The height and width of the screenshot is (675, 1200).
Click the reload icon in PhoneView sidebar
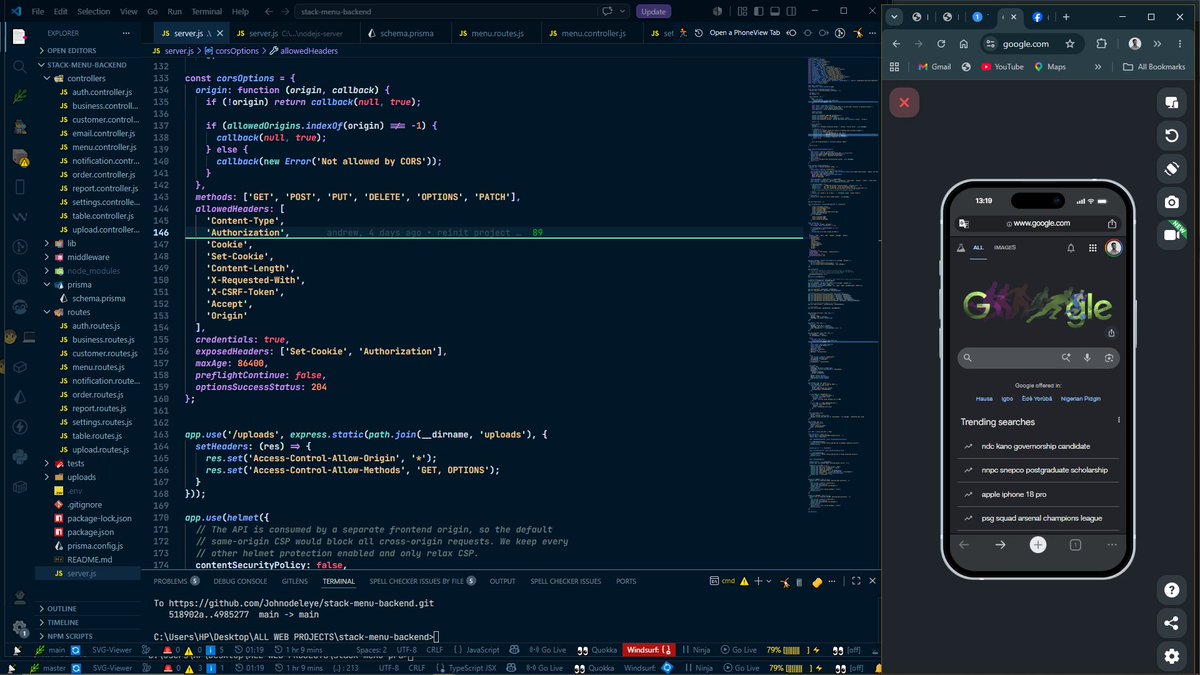tap(1171, 135)
